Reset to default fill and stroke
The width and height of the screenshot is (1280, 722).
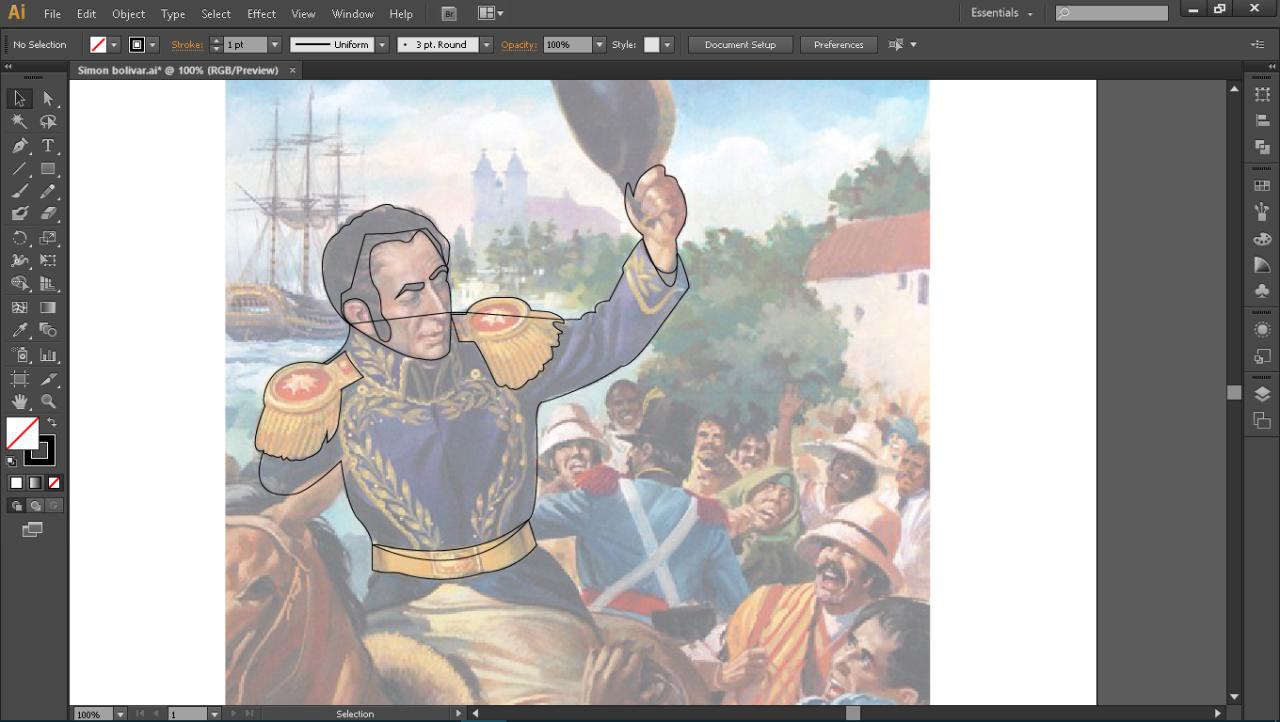click(x=11, y=461)
